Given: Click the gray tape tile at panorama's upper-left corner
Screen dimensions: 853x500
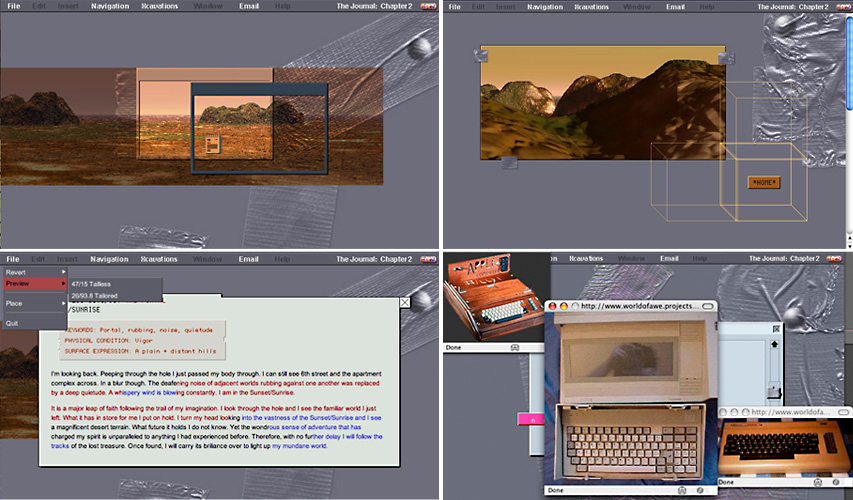Looking at the screenshot, I should point(481,55).
